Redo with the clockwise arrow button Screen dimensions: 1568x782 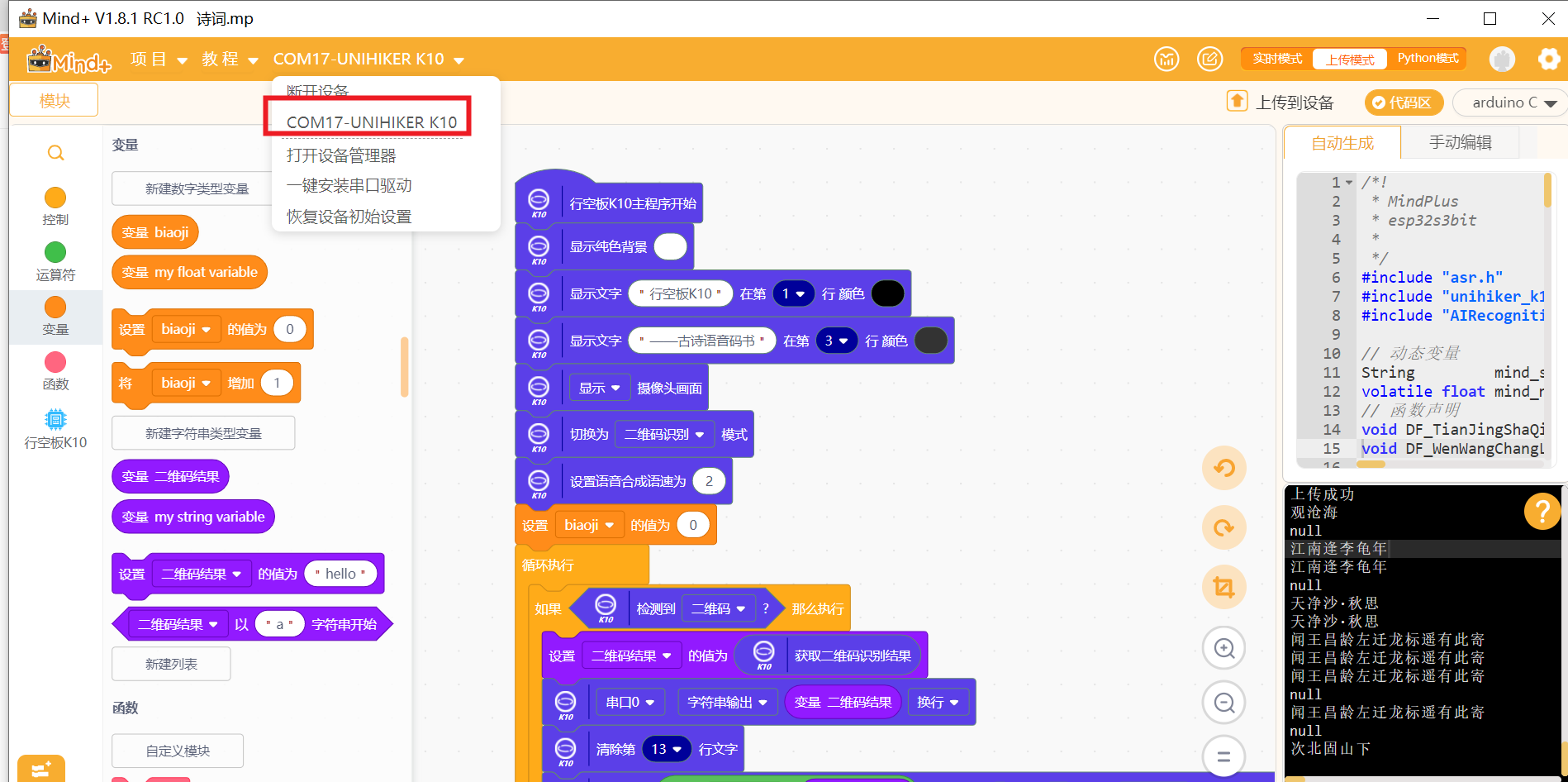click(1224, 527)
